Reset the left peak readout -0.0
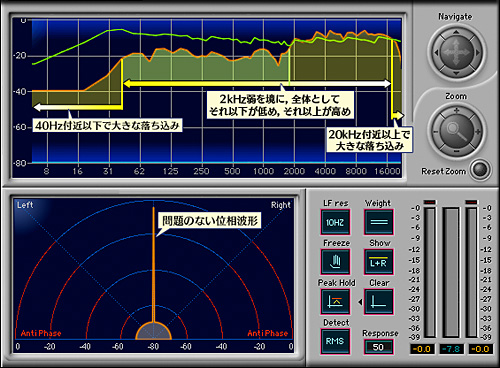 [x=422, y=349]
